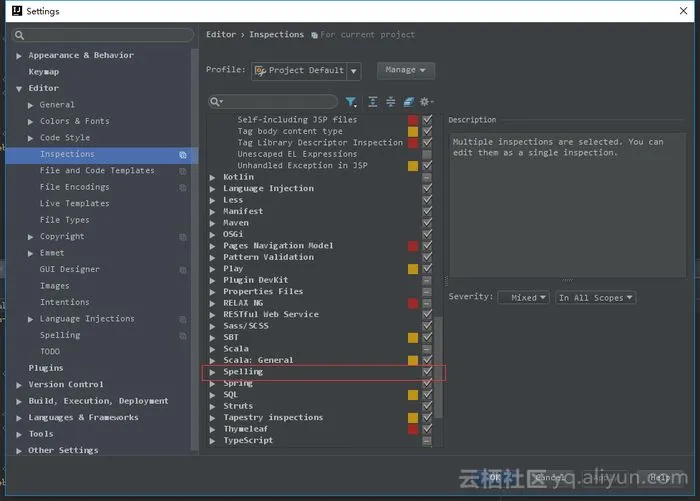This screenshot has height=501, width=700.
Task: Toggle the Maven inspections checkbox
Action: [427, 223]
